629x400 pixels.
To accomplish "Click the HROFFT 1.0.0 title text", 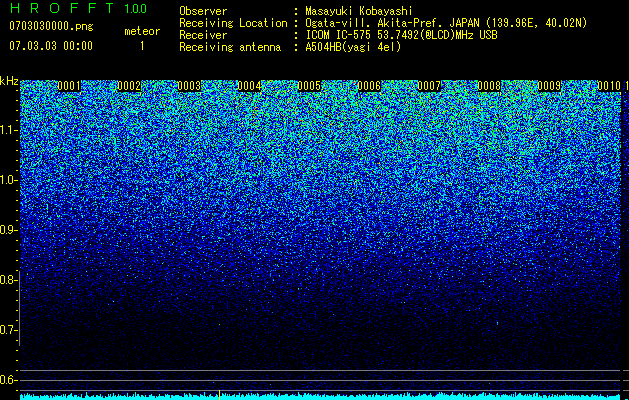I will point(78,8).
